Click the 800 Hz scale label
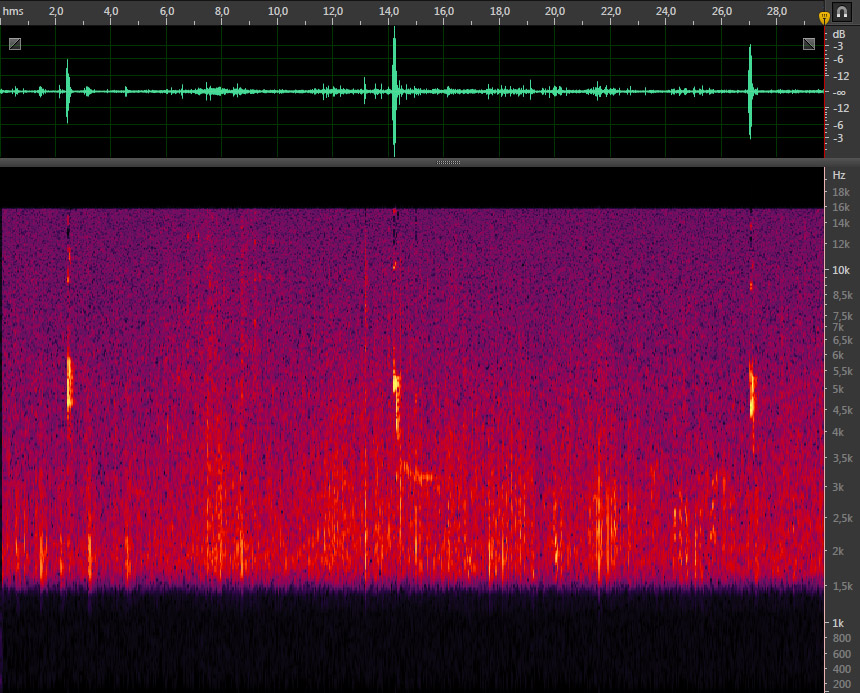 click(x=841, y=638)
